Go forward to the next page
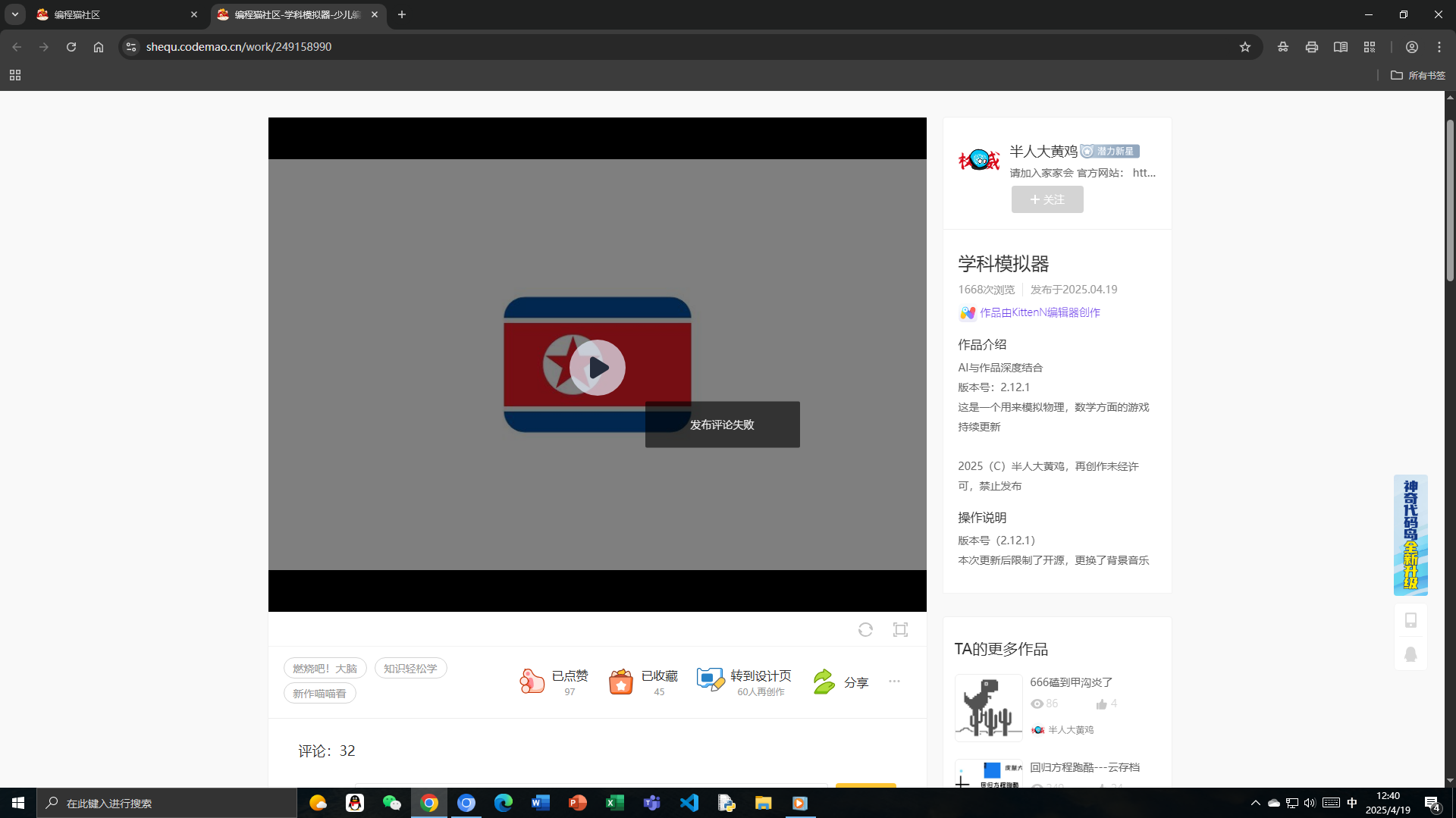1456x818 pixels. (44, 47)
